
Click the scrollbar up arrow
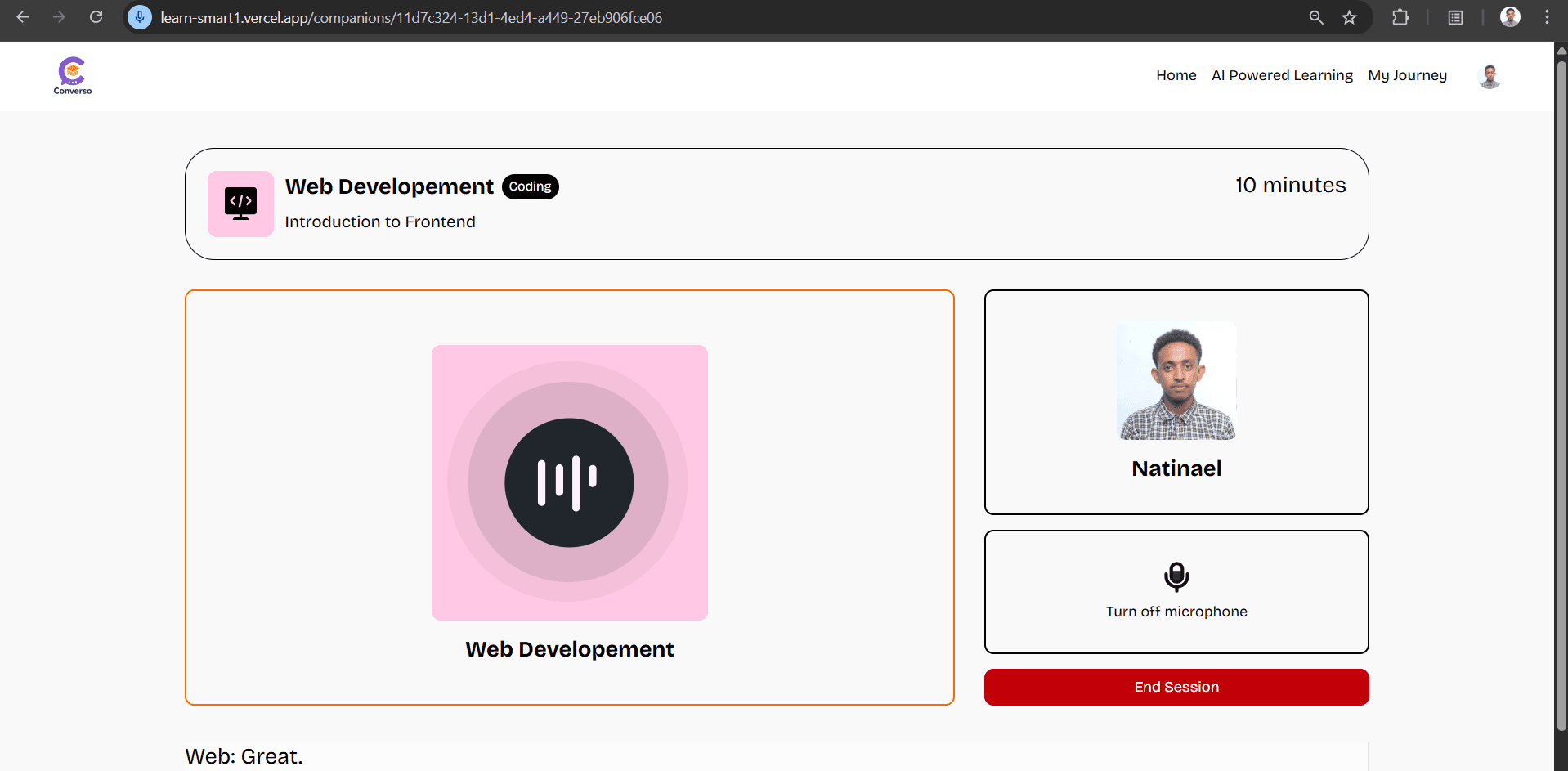1561,50
